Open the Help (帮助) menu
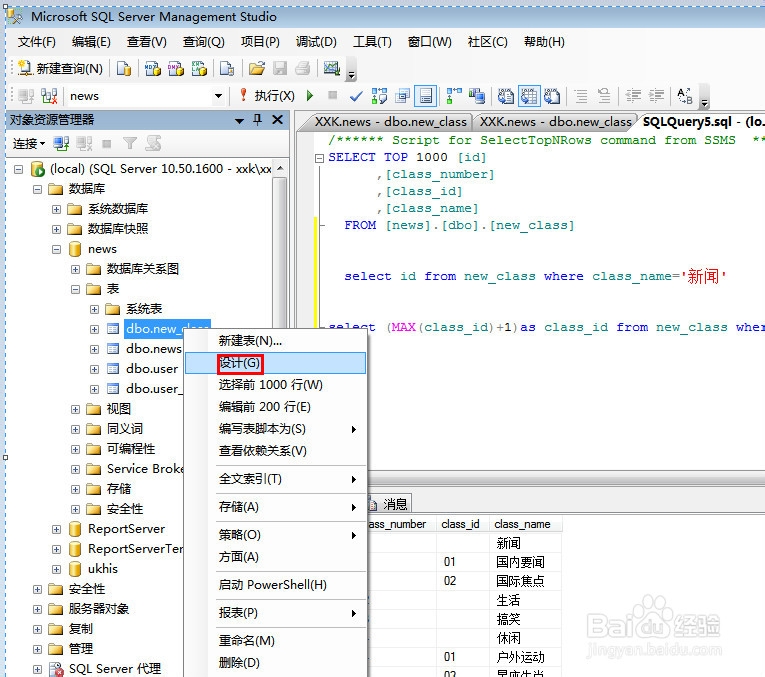765x677 pixels. 544,42
